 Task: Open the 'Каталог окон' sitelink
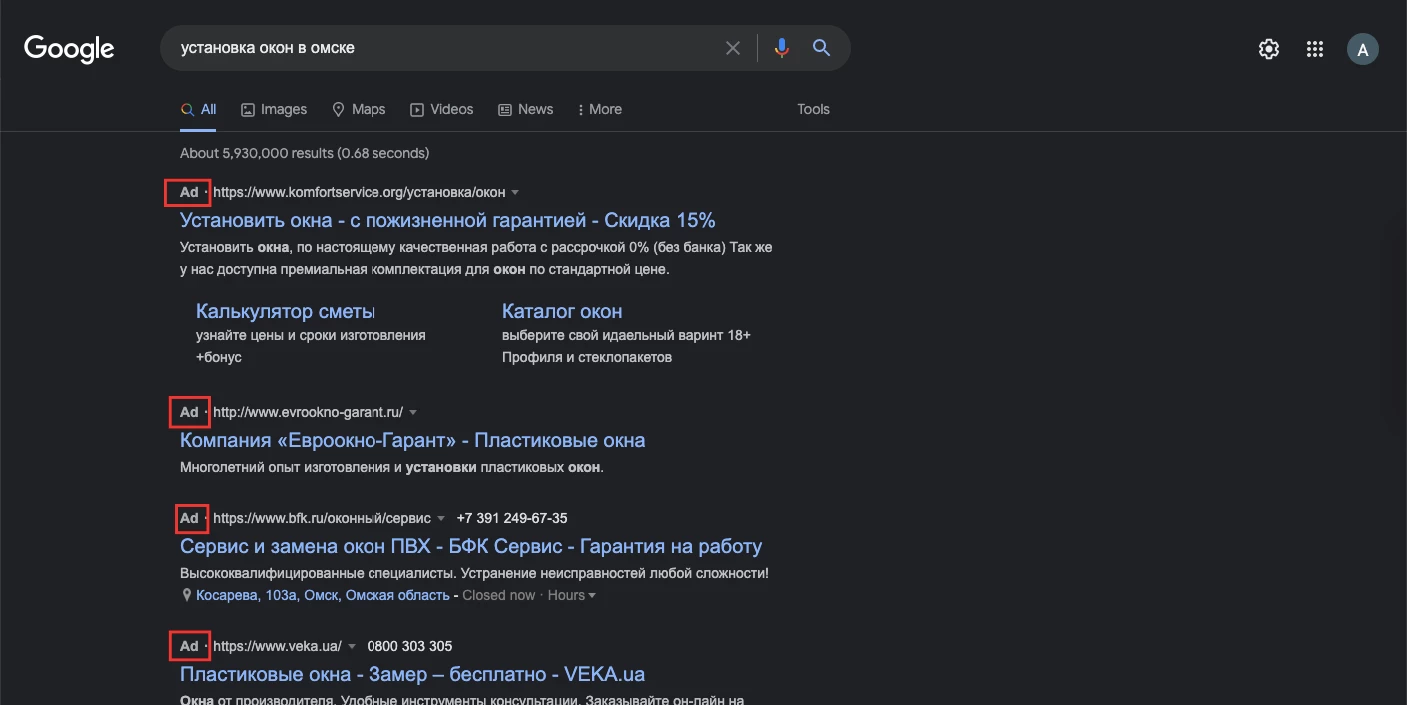(562, 311)
